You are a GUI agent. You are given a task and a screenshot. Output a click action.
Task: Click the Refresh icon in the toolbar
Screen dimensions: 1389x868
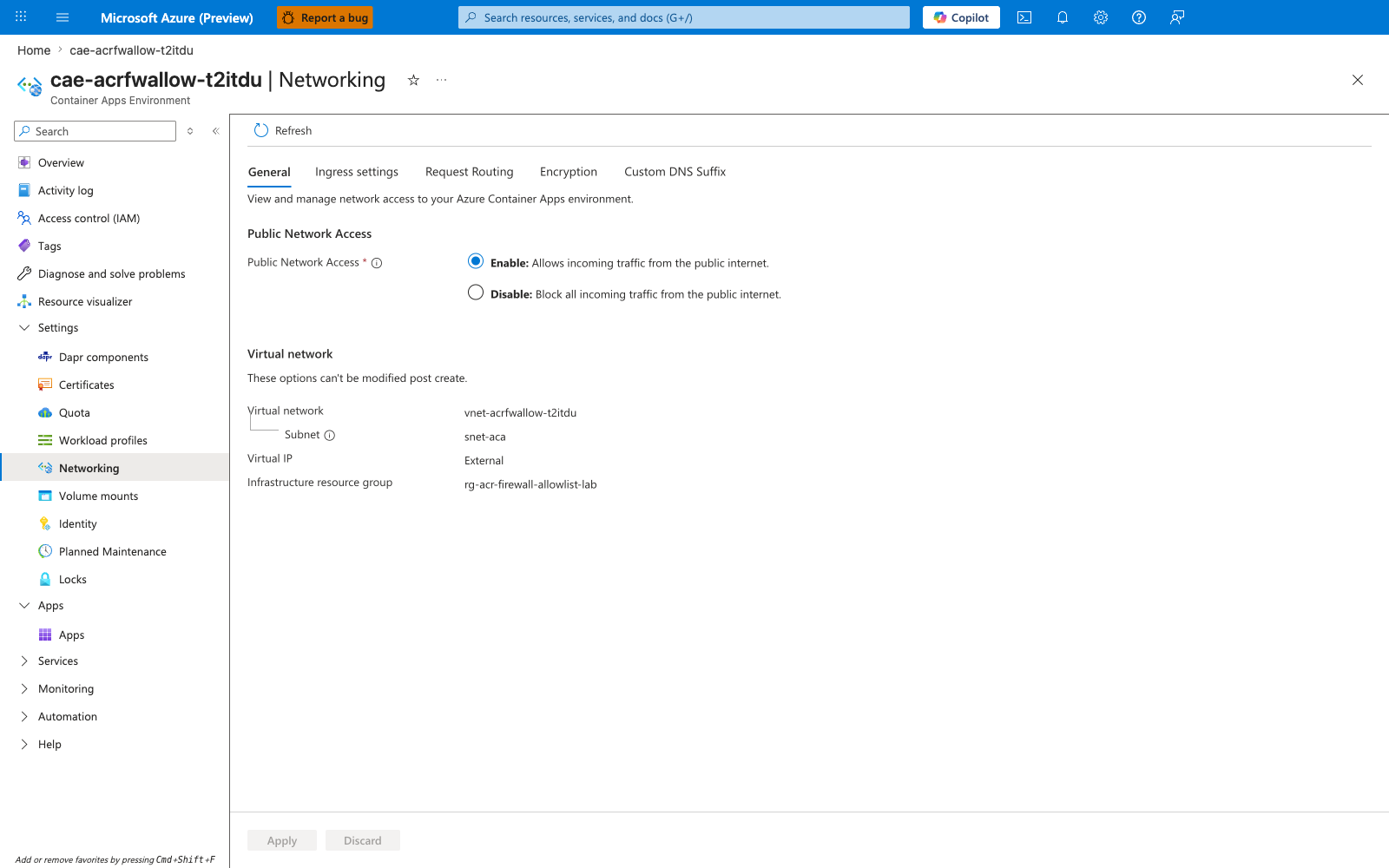(261, 130)
